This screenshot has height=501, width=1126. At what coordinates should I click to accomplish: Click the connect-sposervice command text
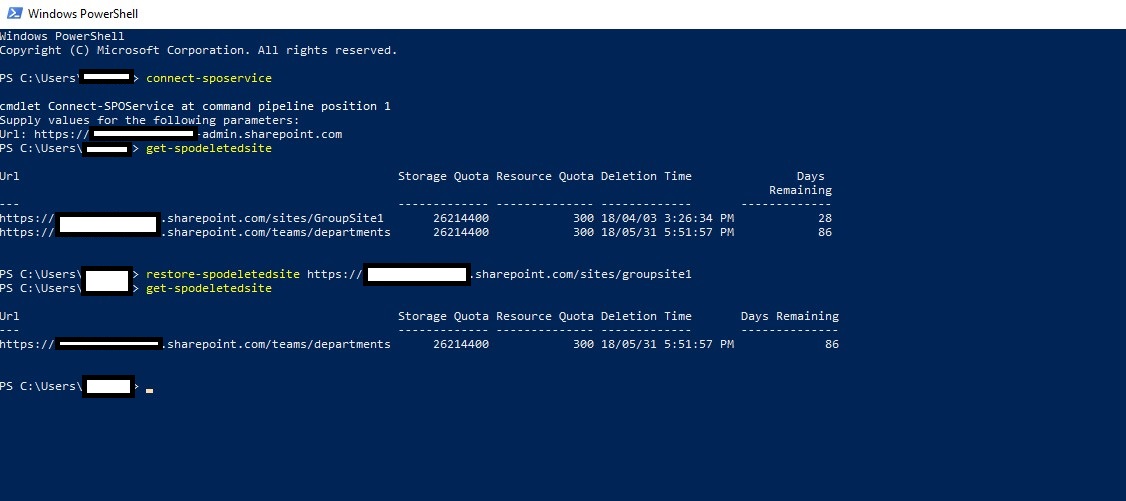[209, 78]
